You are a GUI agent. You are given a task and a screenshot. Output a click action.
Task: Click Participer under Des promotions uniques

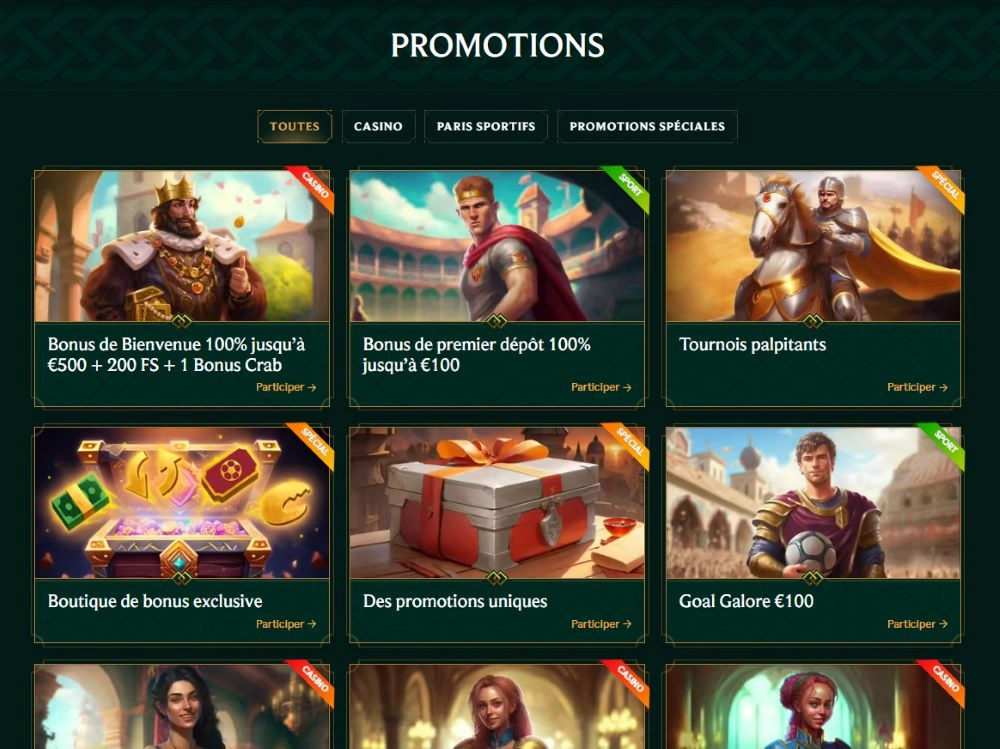(601, 624)
